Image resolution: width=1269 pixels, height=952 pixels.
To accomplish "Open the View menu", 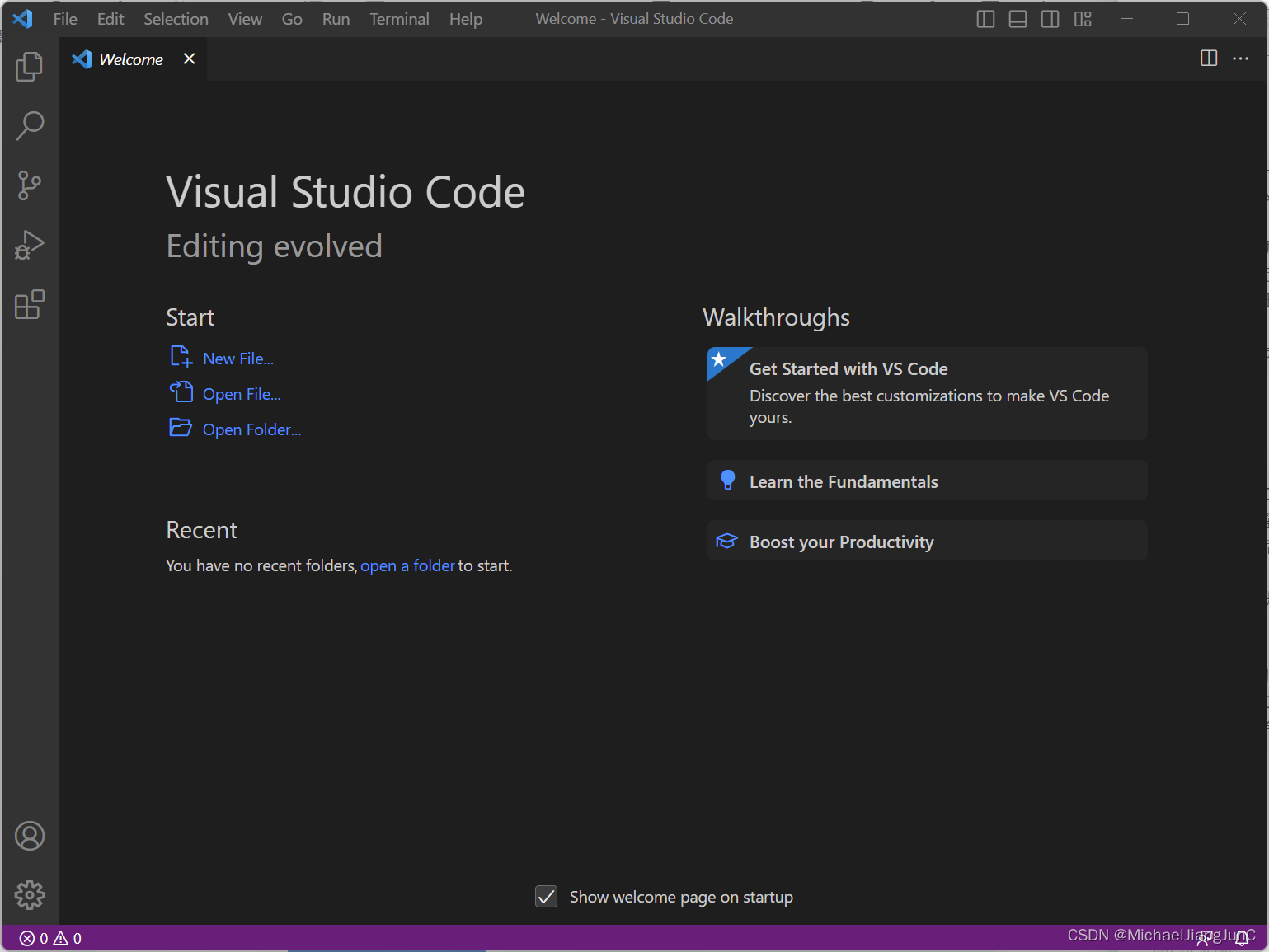I will coord(245,19).
